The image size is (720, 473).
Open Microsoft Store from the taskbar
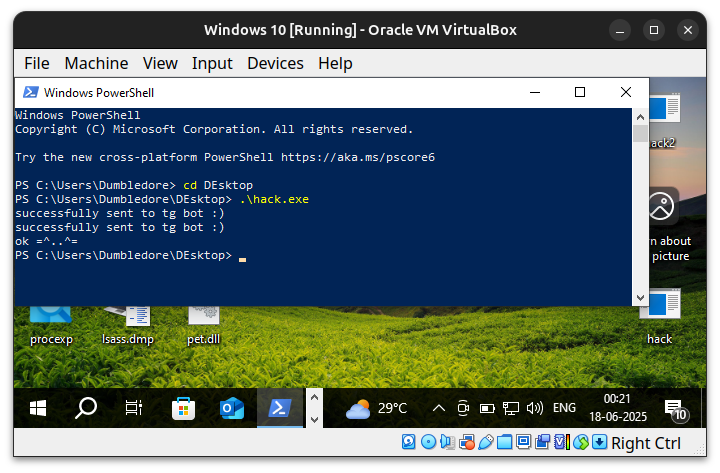pos(183,408)
